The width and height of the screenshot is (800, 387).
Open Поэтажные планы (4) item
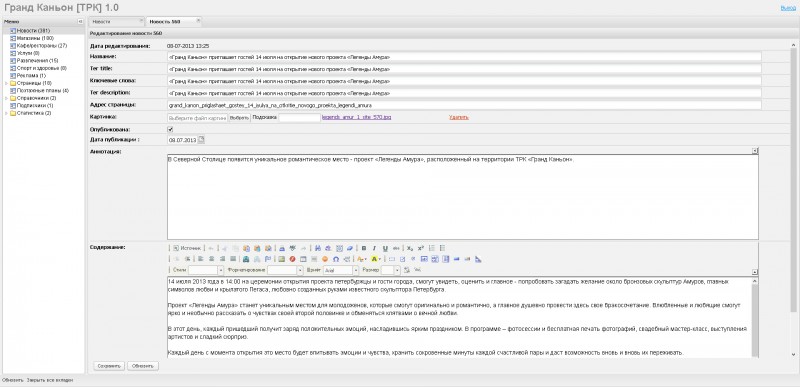(39, 91)
